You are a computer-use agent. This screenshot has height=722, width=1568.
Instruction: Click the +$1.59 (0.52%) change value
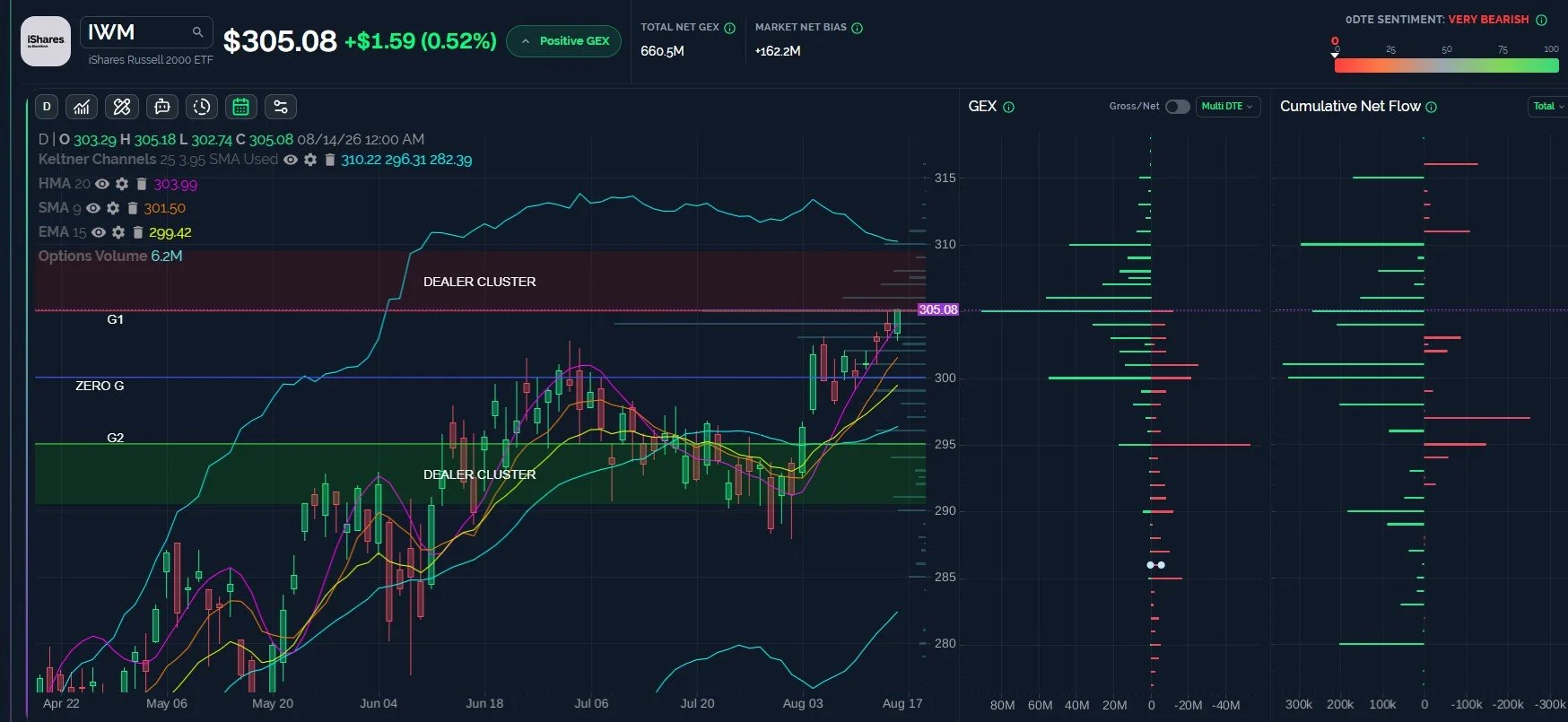pos(421,41)
